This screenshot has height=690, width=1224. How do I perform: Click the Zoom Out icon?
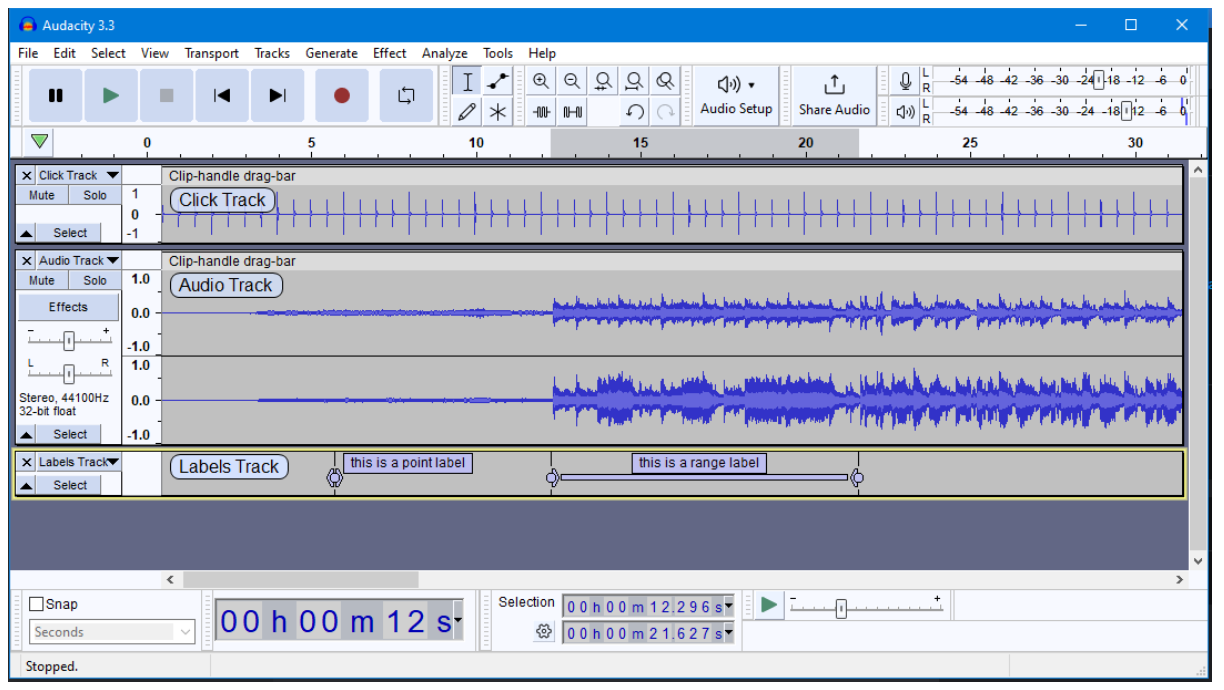click(x=572, y=82)
